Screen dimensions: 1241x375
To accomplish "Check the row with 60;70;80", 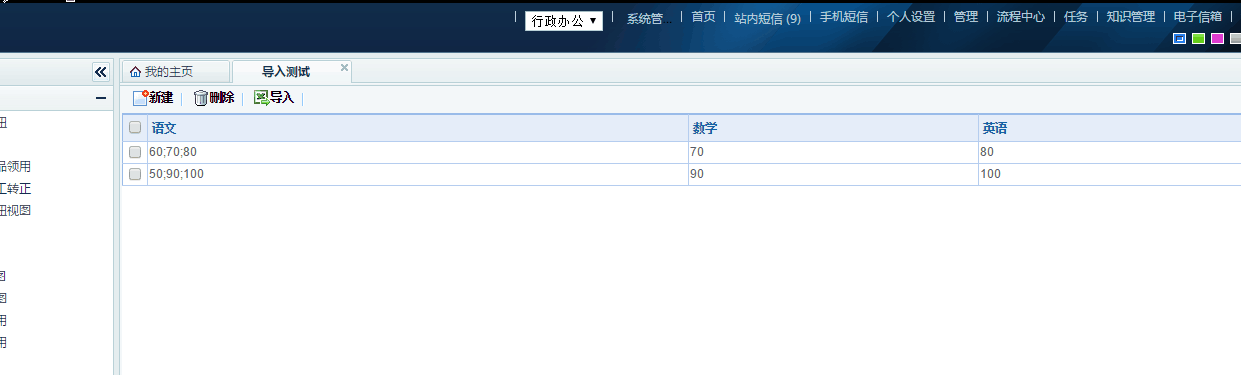I will (135, 152).
